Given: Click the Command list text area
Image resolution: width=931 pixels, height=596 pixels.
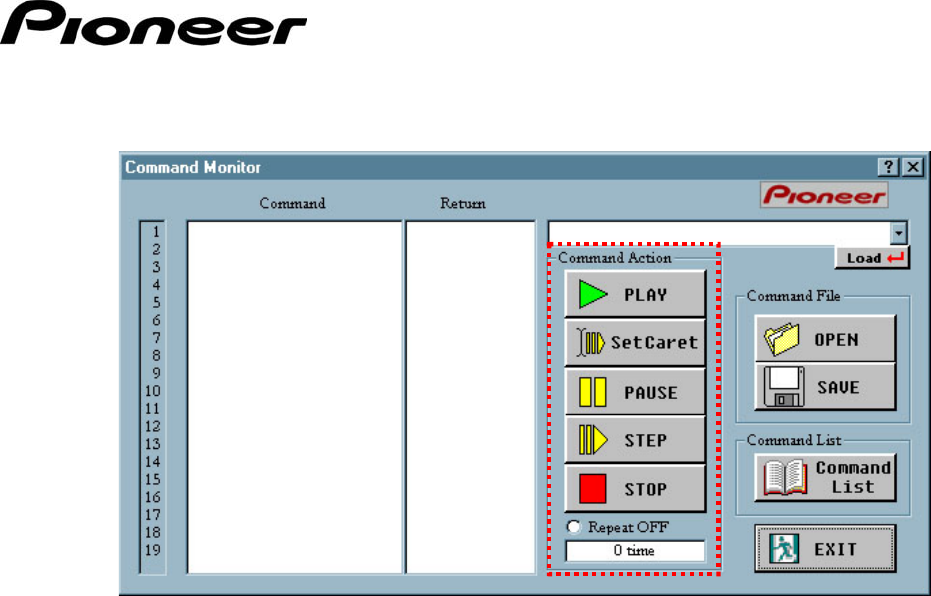Looking at the screenshot, I should tap(294, 397).
